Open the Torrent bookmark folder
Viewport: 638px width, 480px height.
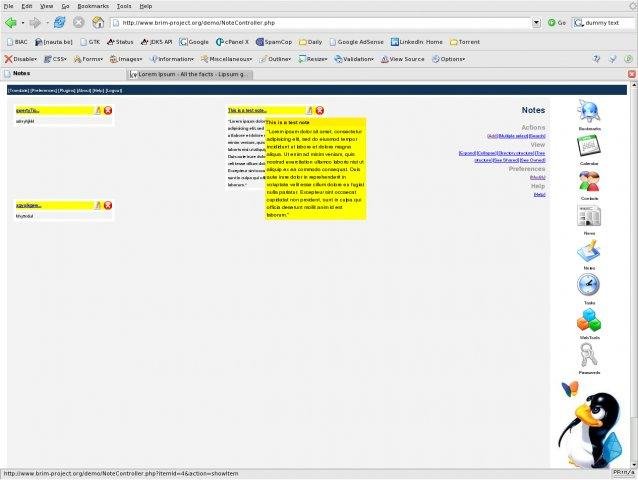click(465, 42)
